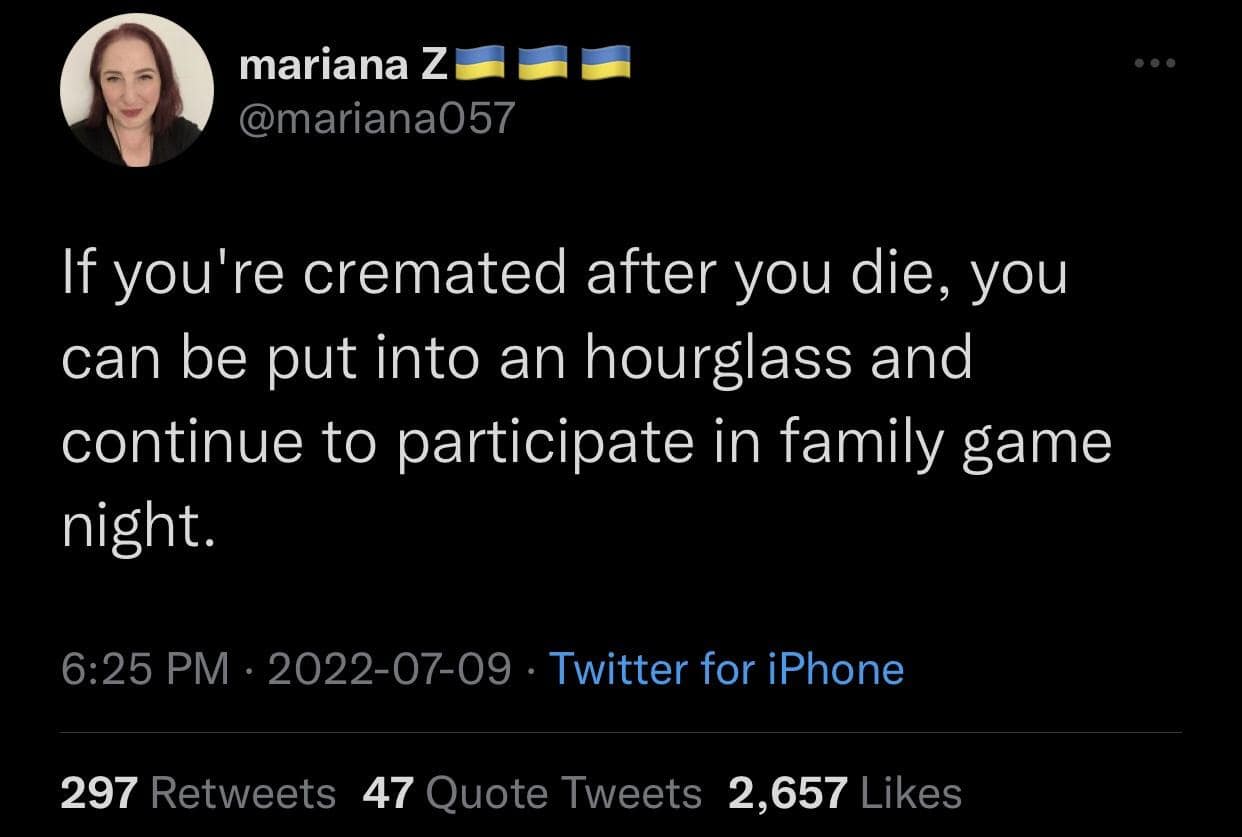Click the last Ukraine flag emoji
1242x837 pixels.
(605, 64)
